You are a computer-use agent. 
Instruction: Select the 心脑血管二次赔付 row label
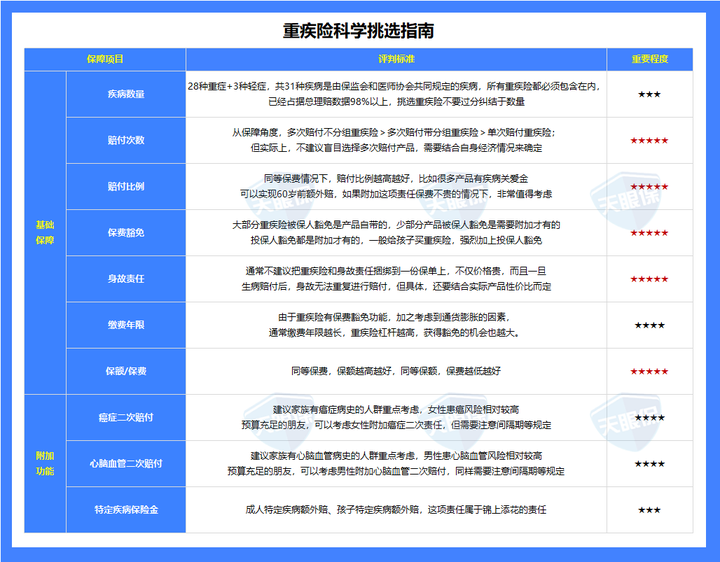point(125,463)
